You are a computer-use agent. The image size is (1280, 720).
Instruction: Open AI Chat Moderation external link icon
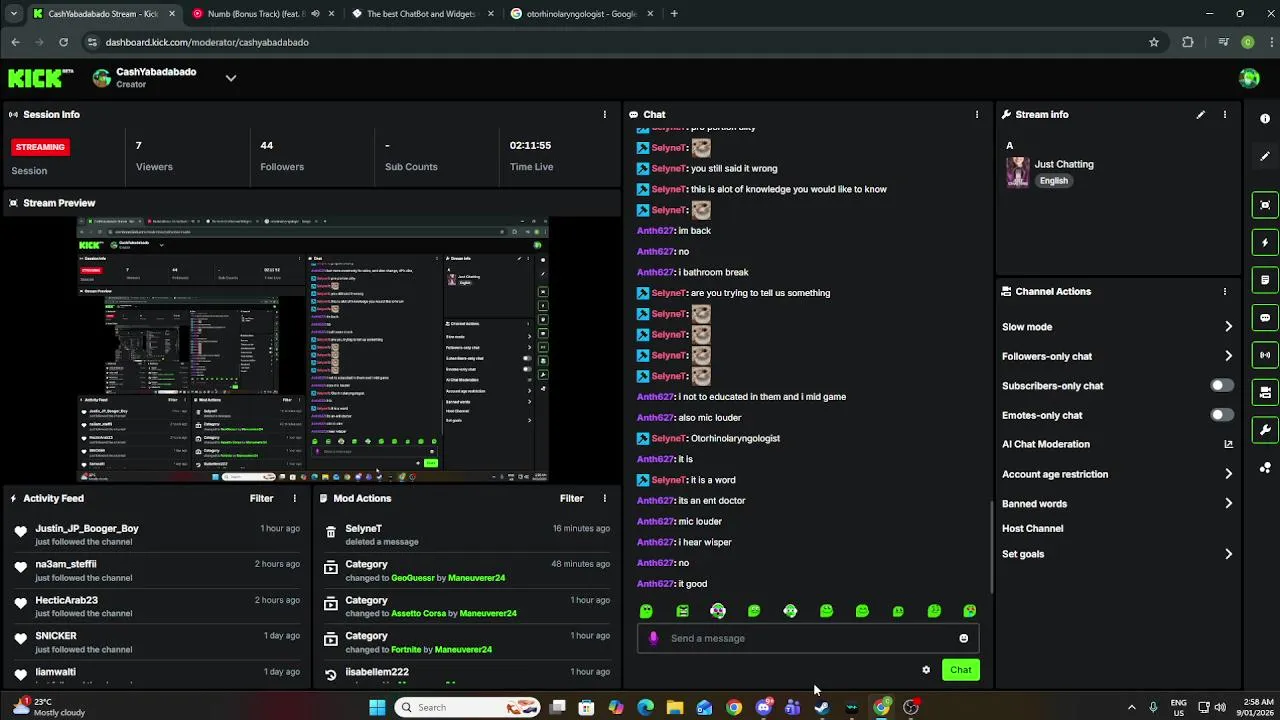pyautogui.click(x=1228, y=444)
